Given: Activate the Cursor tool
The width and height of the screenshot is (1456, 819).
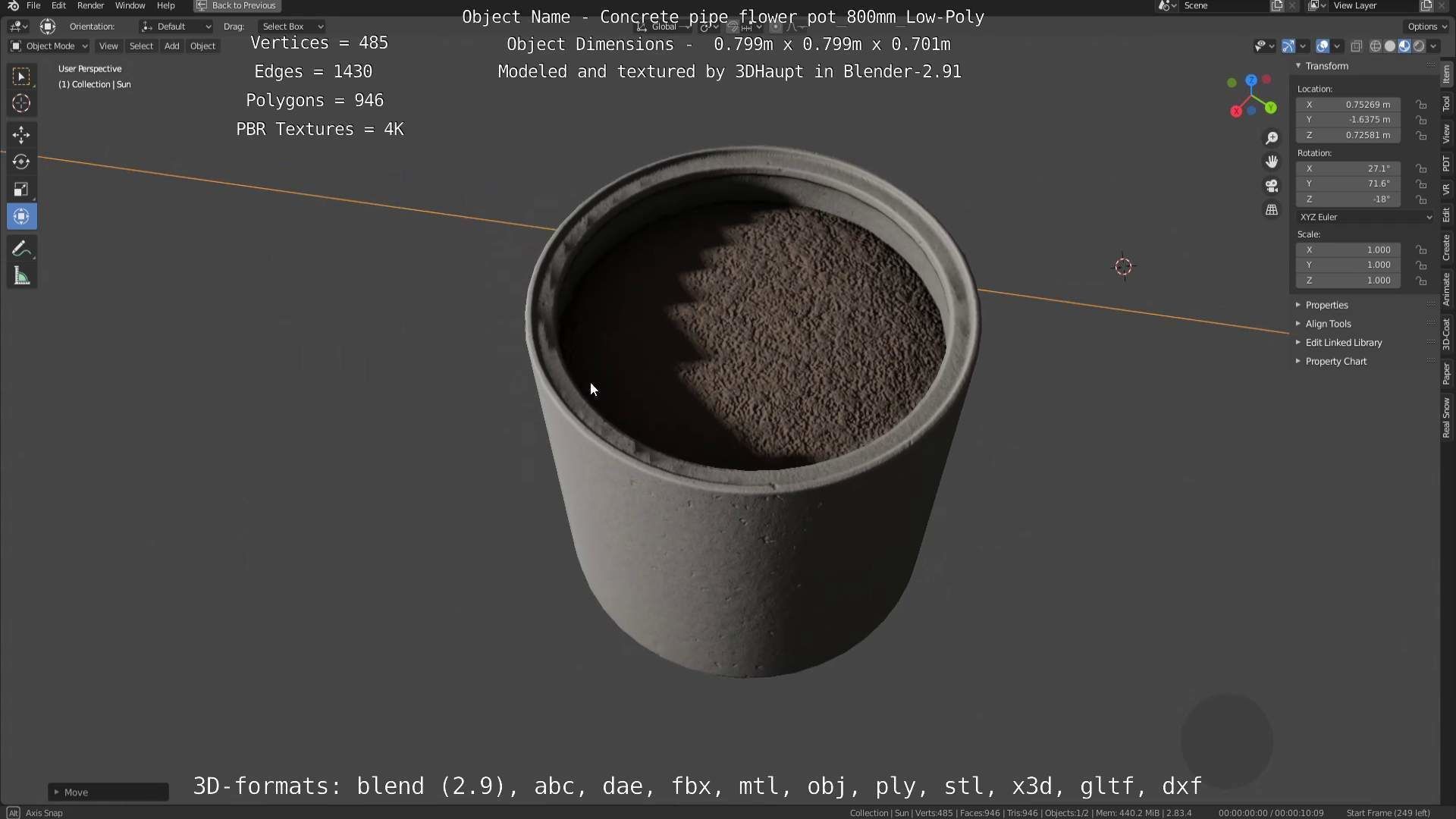Looking at the screenshot, I should 21,104.
